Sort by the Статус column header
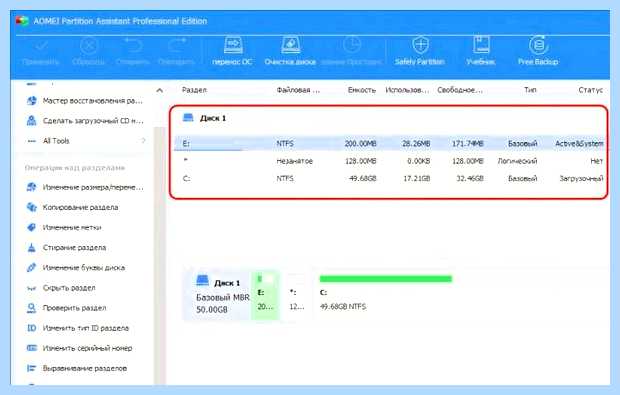This screenshot has height=395, width=620. [x=590, y=90]
